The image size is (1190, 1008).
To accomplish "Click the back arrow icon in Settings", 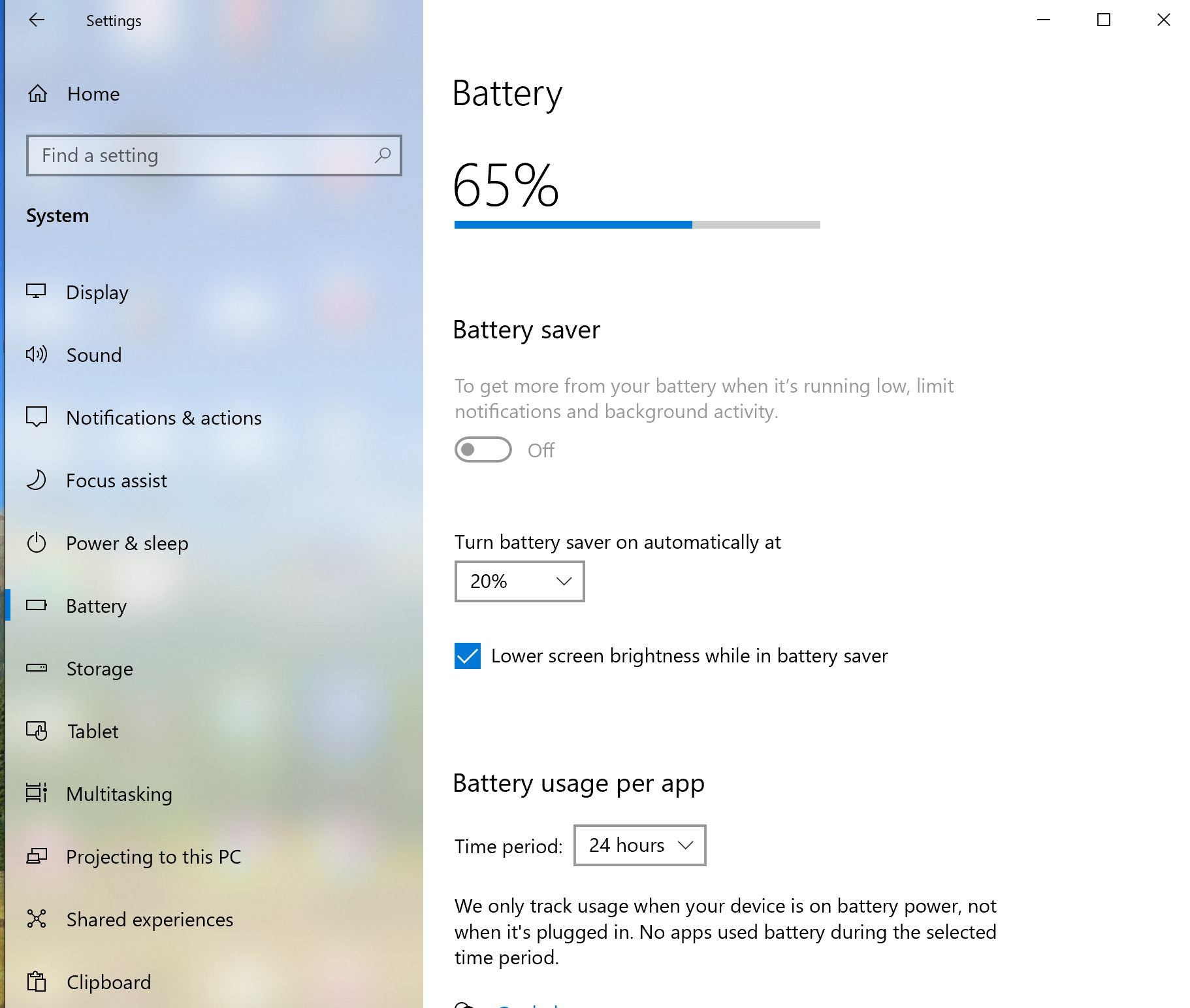I will [37, 20].
